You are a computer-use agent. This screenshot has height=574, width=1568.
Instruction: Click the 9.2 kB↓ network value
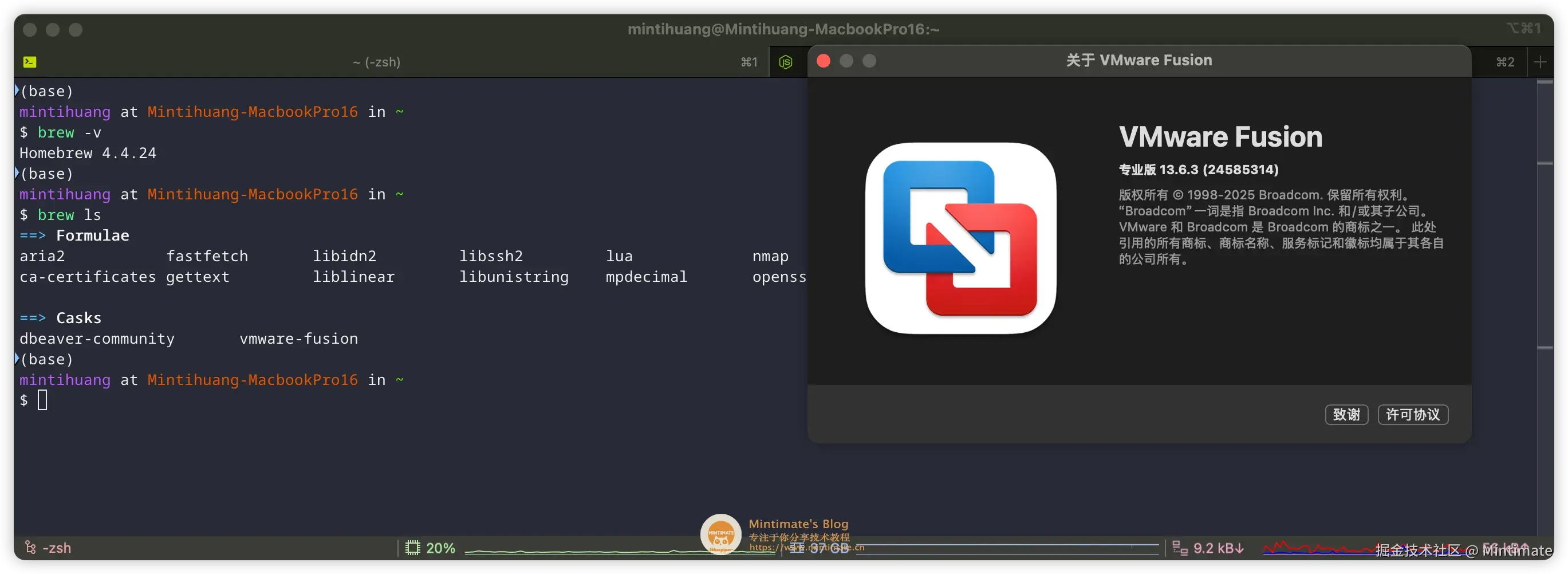coord(1218,548)
